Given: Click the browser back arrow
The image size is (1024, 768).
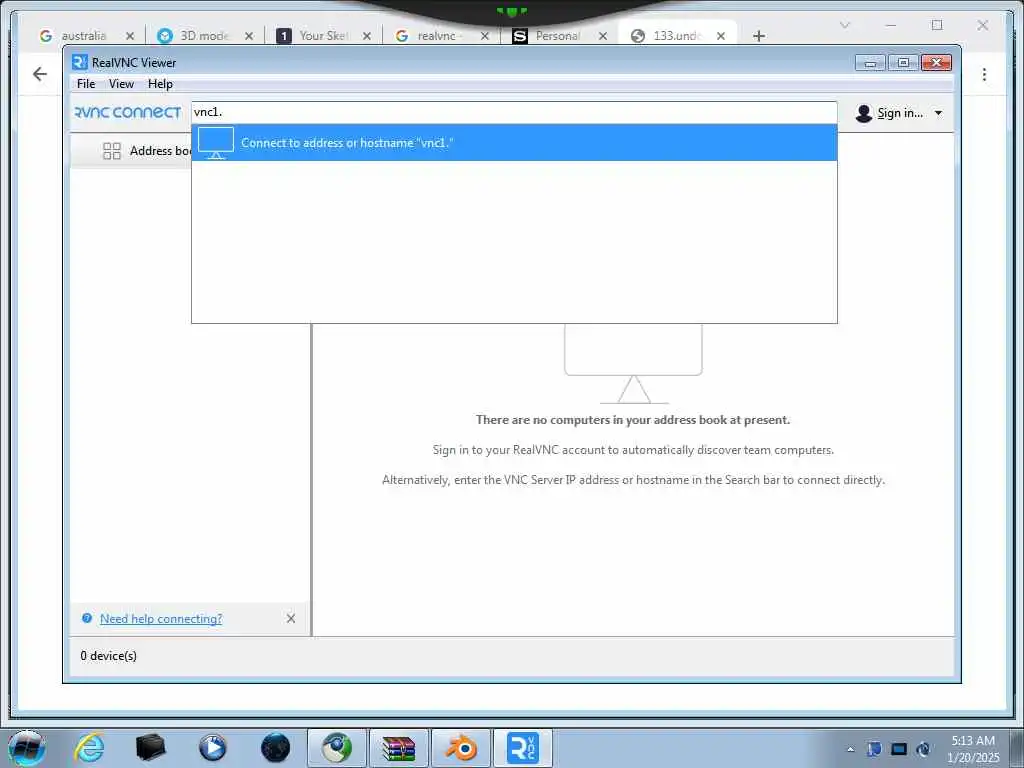Looking at the screenshot, I should [x=40, y=74].
